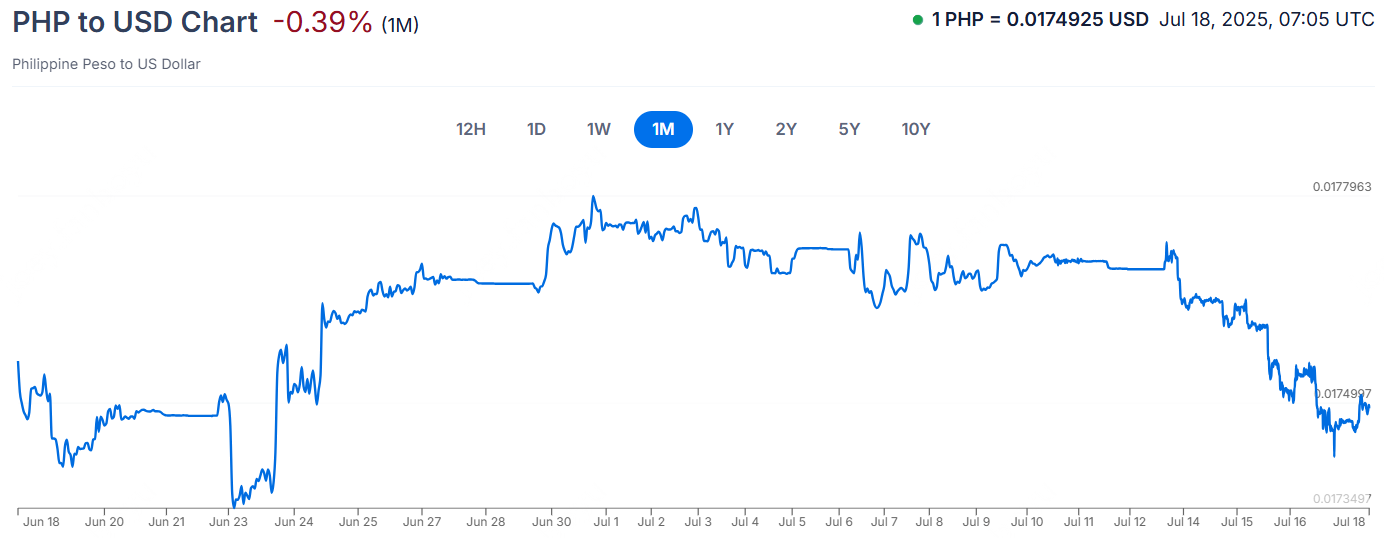
Task: Click the -0.39% change indicator
Action: pos(323,22)
